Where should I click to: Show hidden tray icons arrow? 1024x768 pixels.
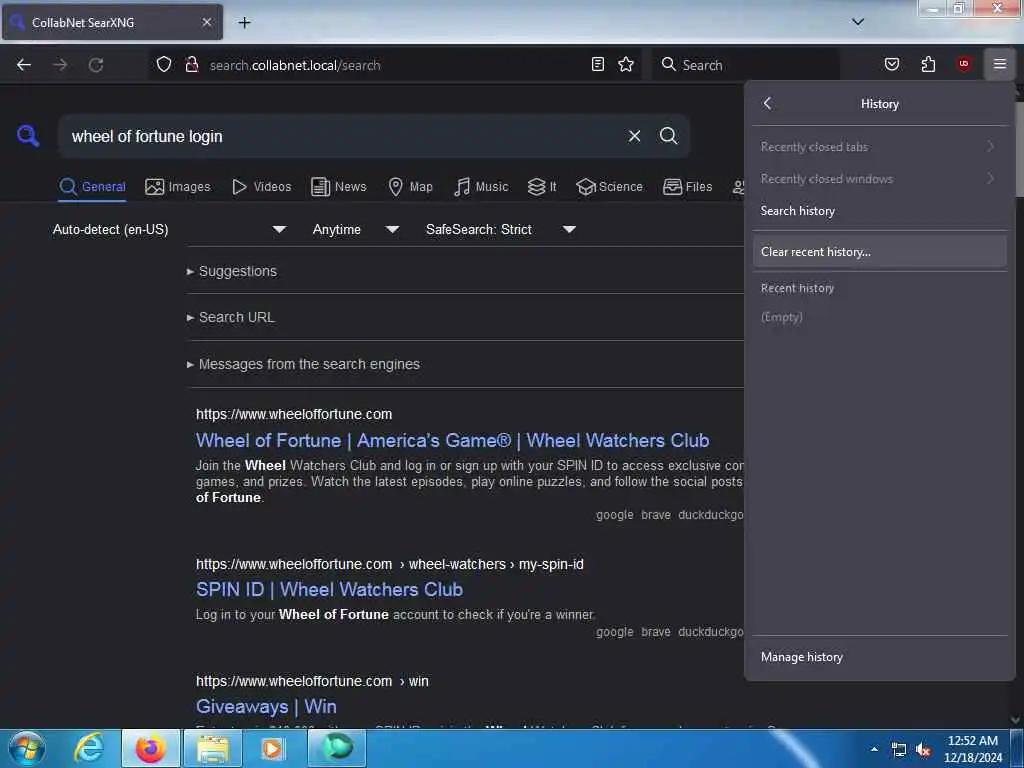(x=874, y=749)
